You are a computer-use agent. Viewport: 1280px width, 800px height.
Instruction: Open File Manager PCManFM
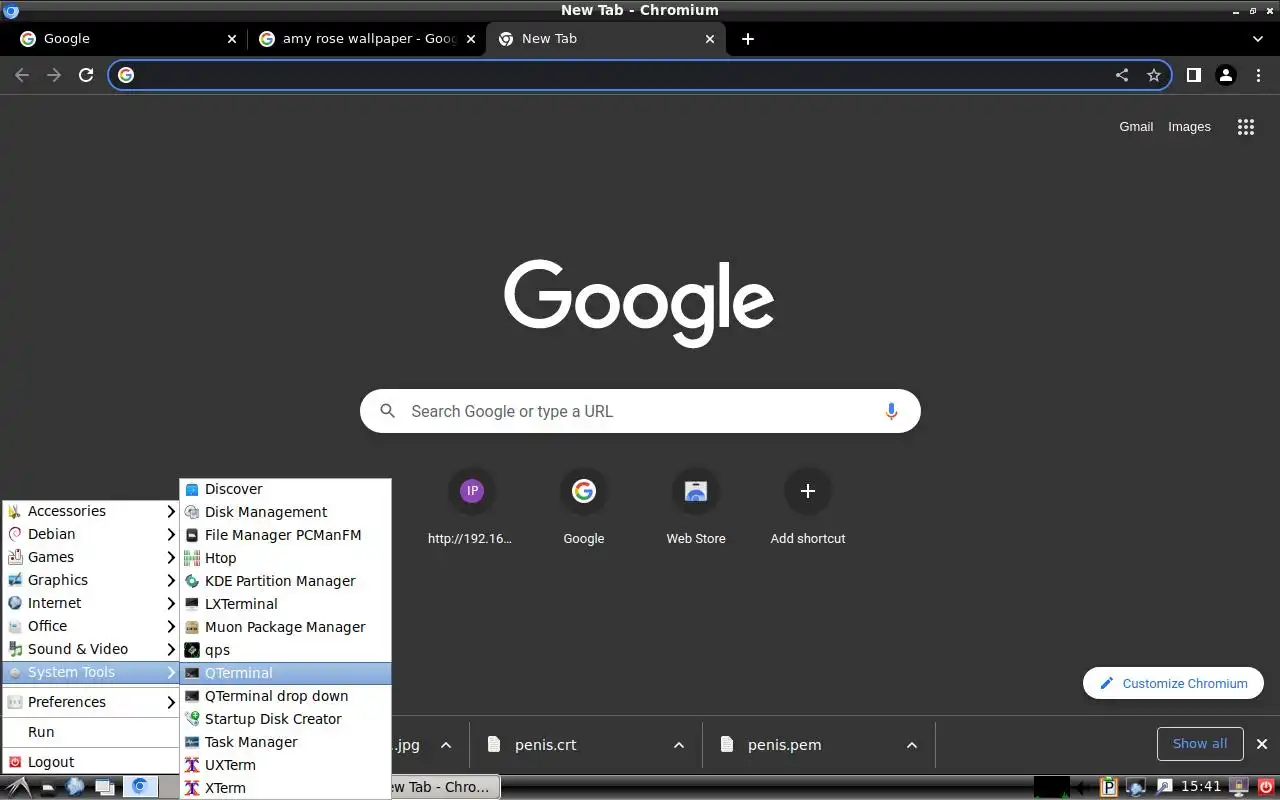pyautogui.click(x=285, y=535)
